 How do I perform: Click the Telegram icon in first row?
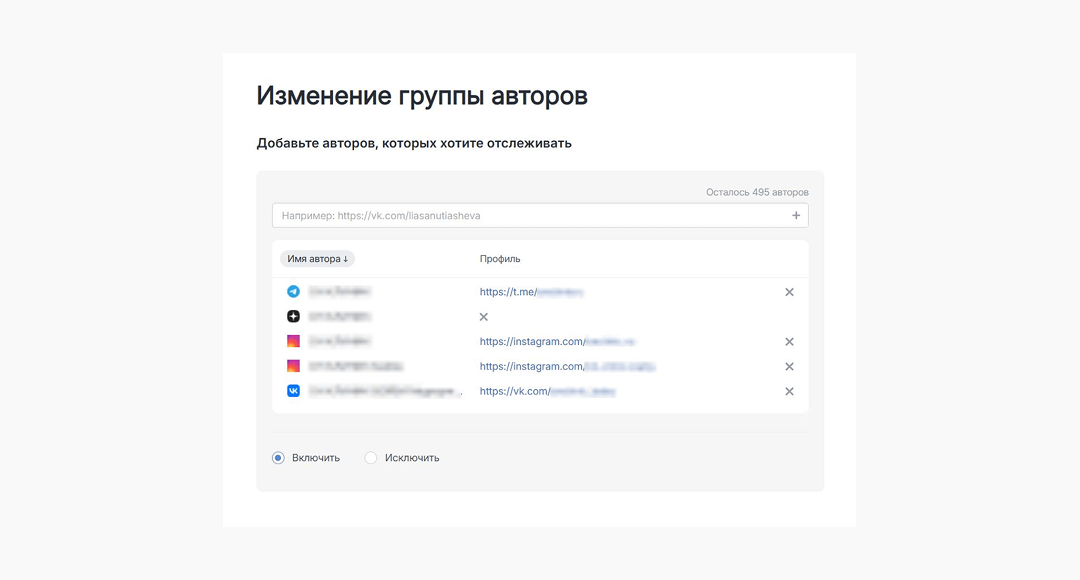pos(293,292)
